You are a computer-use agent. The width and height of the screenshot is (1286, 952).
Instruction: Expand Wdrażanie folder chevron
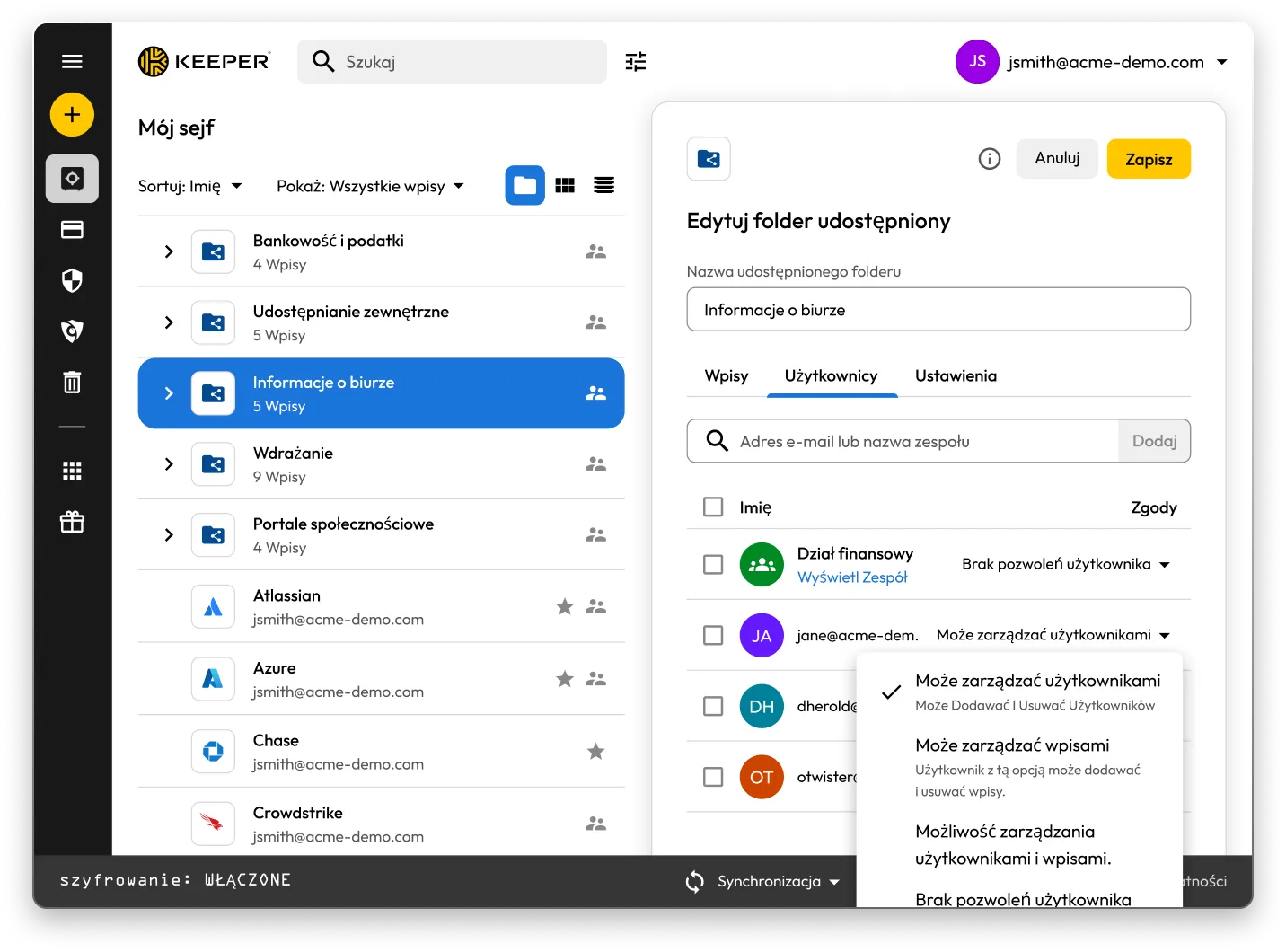click(169, 464)
